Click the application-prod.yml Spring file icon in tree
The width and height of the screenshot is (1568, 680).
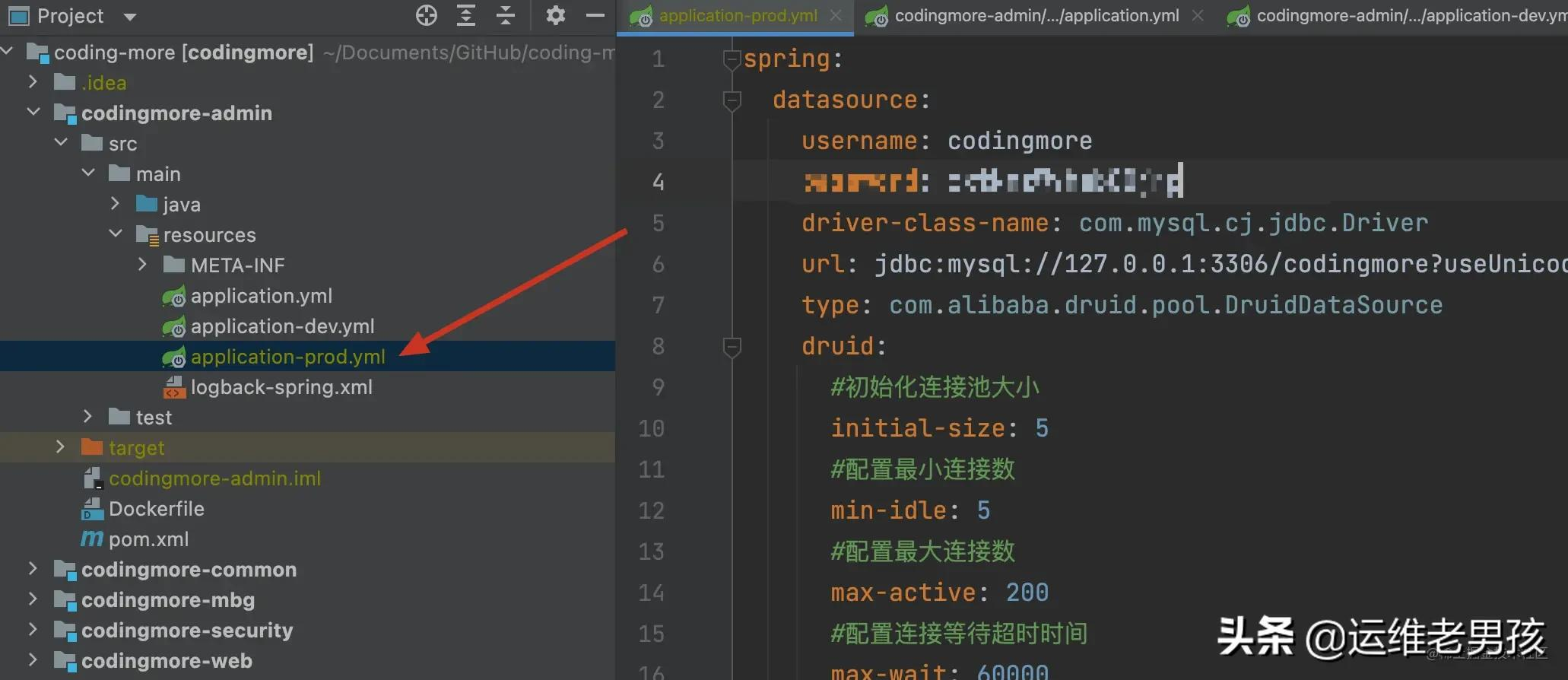click(174, 357)
